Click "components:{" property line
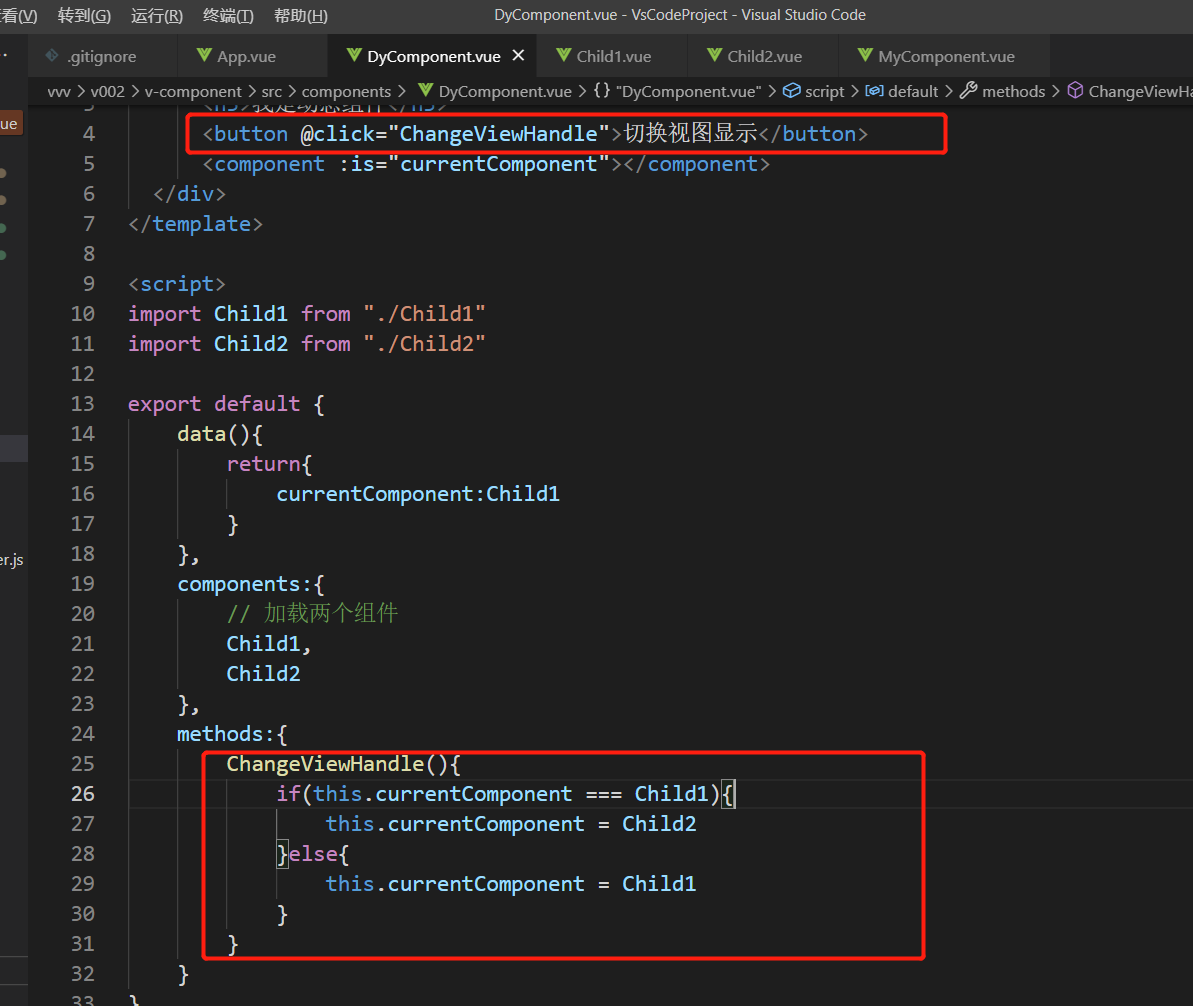Viewport: 1193px width, 1006px height. click(x=251, y=584)
